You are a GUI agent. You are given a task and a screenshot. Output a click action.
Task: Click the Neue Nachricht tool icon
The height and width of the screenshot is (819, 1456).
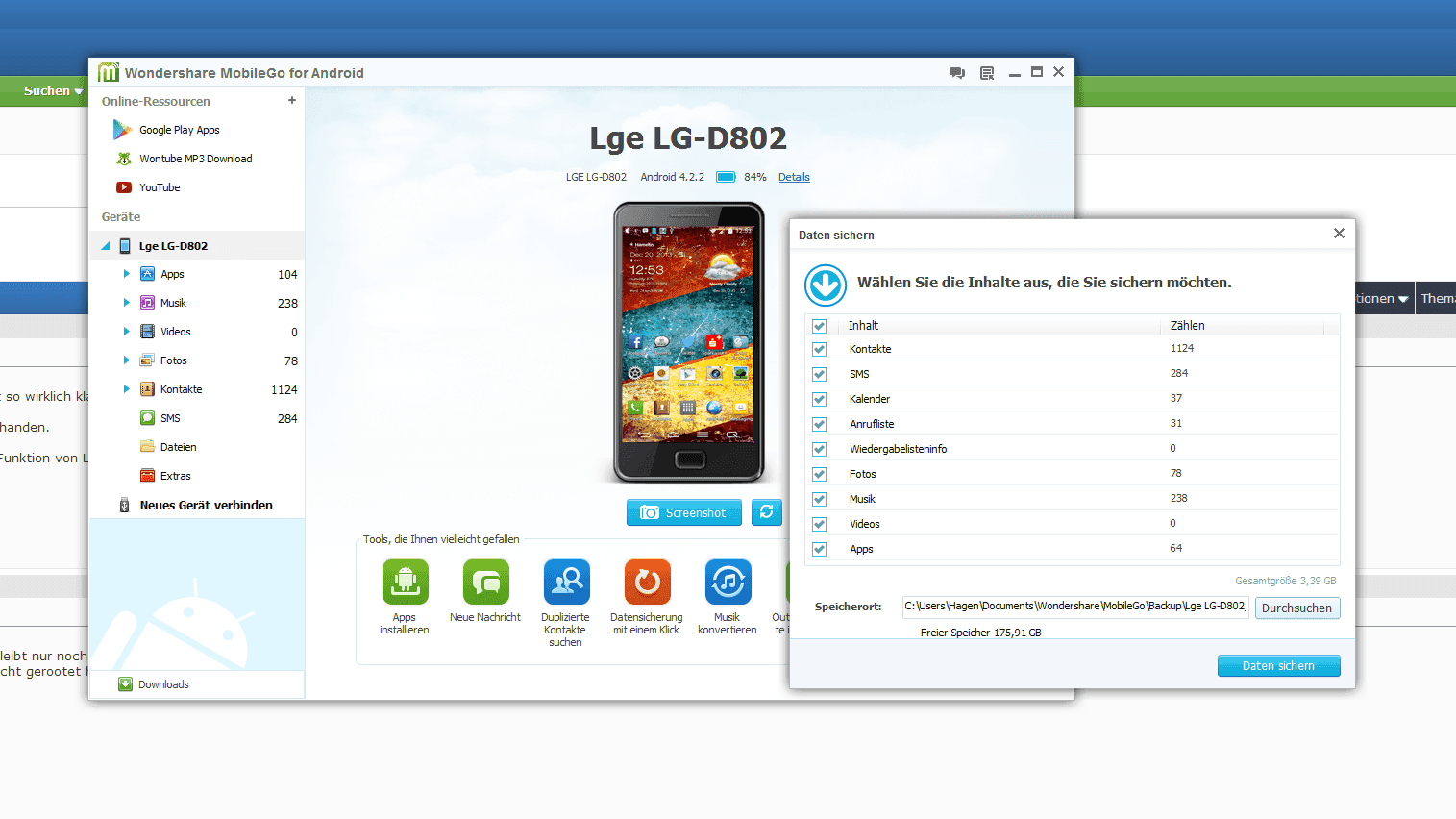(485, 582)
